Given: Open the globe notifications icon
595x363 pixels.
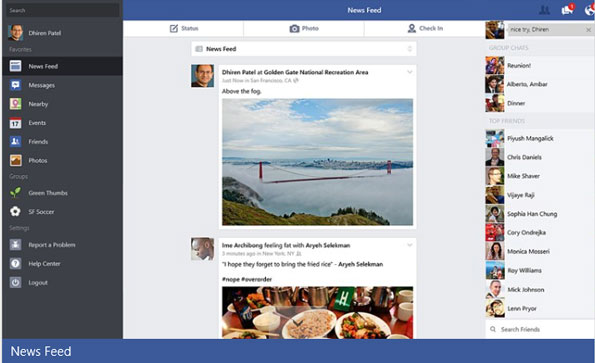Looking at the screenshot, I should click(x=590, y=10).
